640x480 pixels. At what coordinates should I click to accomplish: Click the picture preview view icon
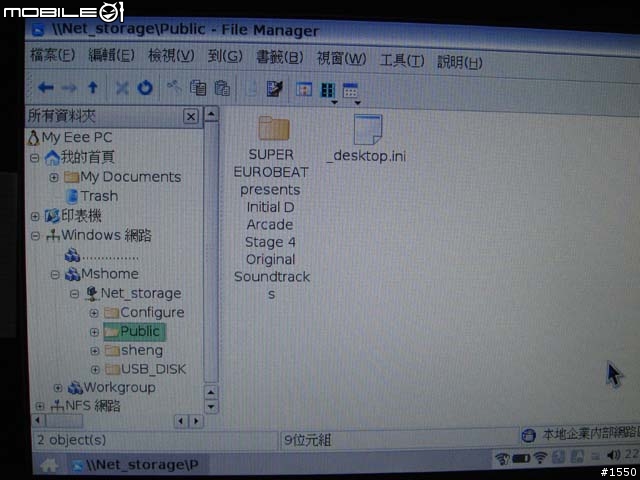point(304,89)
